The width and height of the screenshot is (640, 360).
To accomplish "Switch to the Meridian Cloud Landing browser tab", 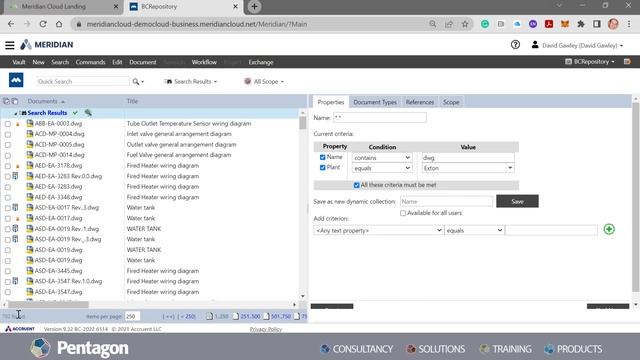I will [54, 7].
